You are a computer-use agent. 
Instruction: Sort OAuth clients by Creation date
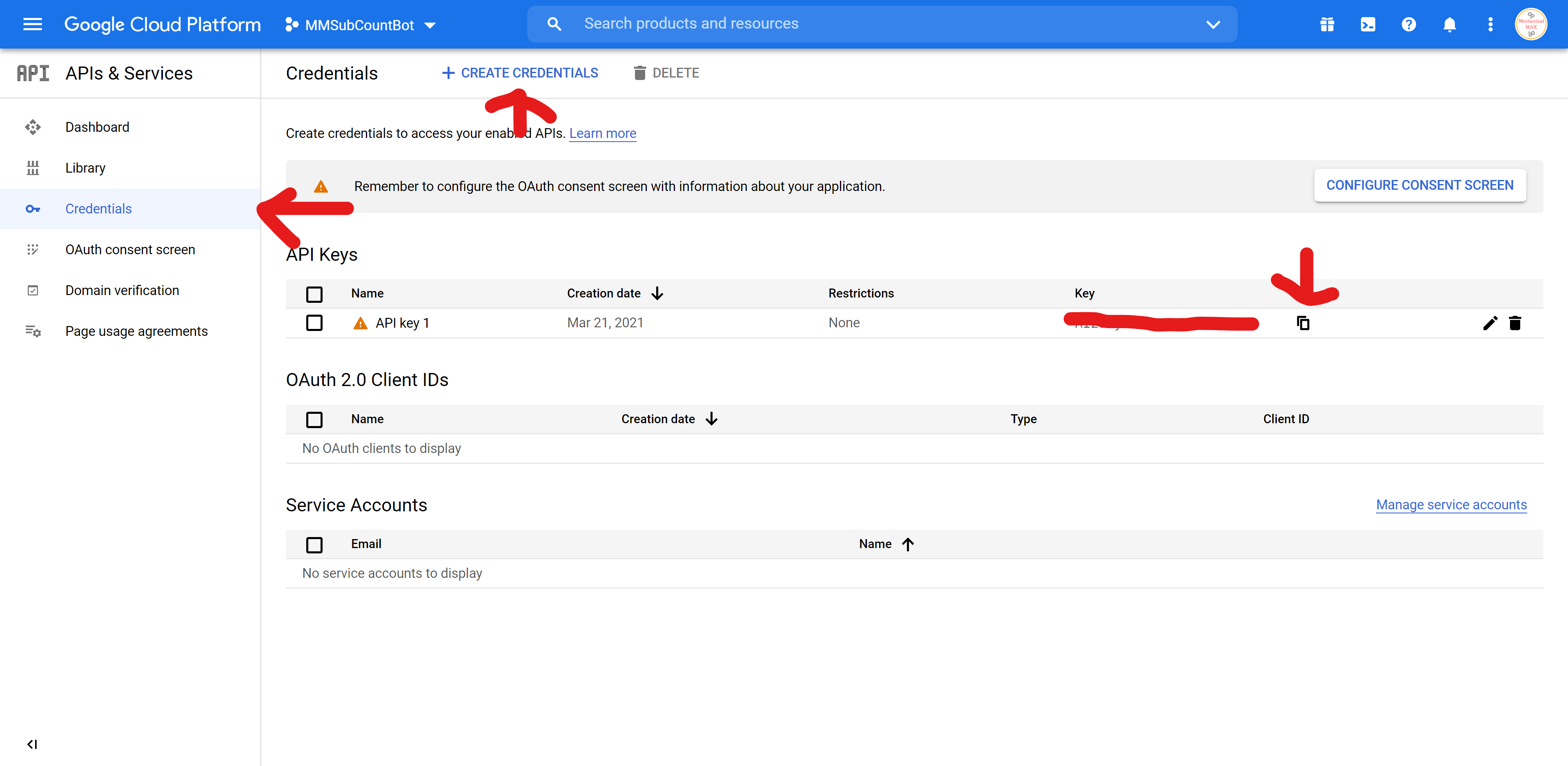tap(670, 419)
